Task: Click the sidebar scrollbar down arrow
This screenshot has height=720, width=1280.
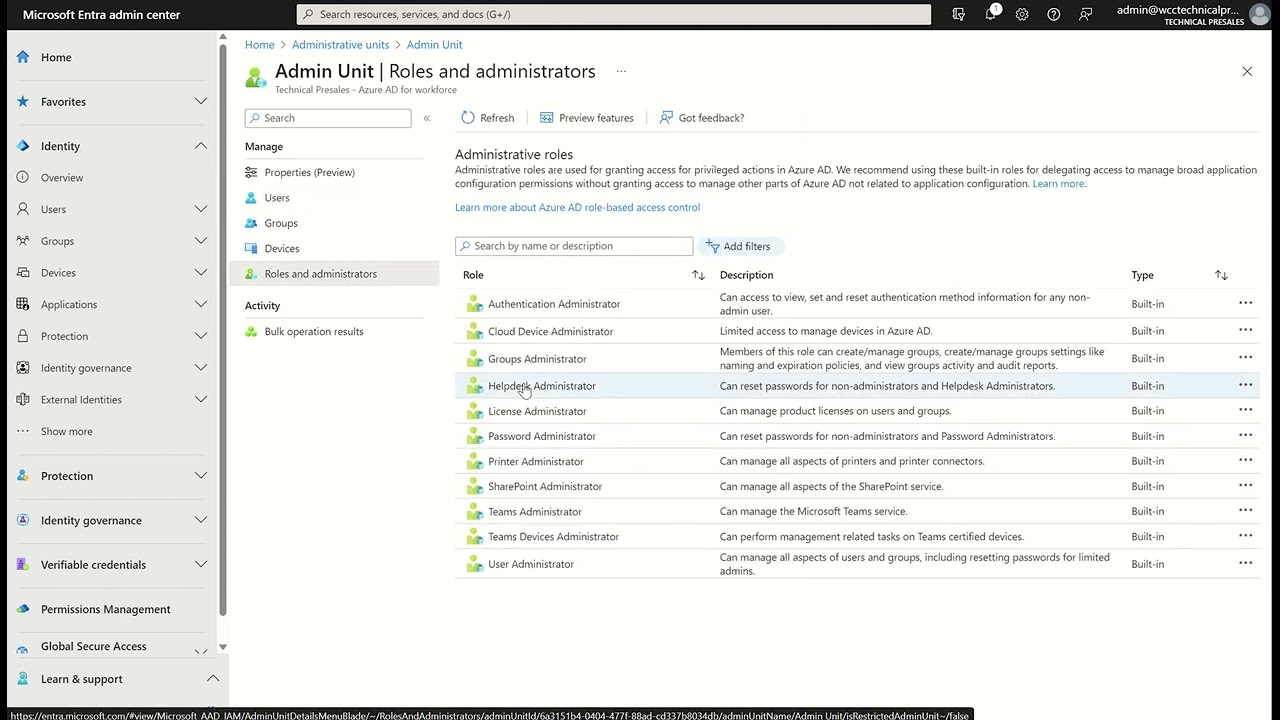Action: (x=222, y=648)
